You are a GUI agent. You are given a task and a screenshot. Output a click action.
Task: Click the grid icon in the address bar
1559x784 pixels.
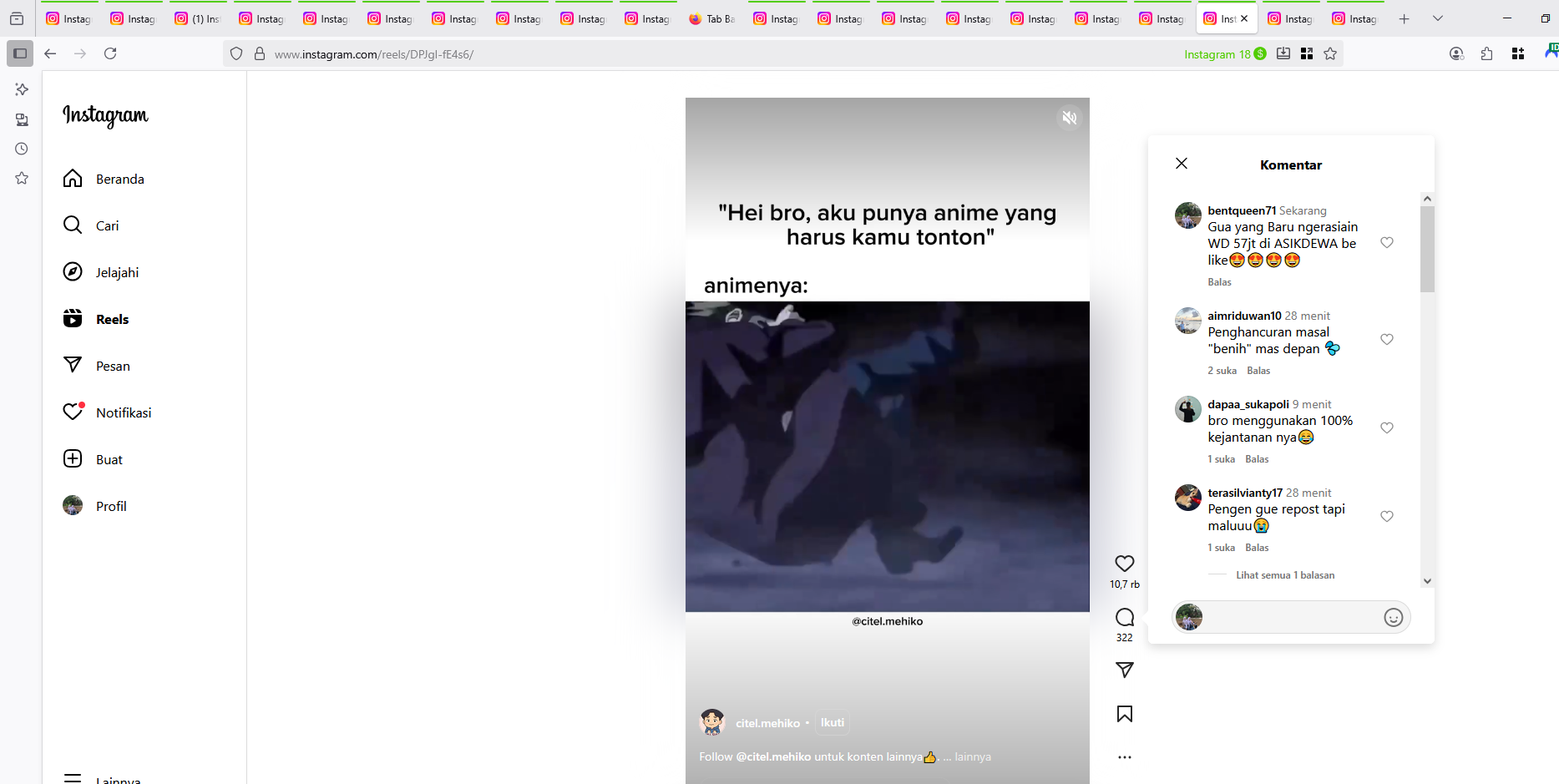(x=1307, y=53)
